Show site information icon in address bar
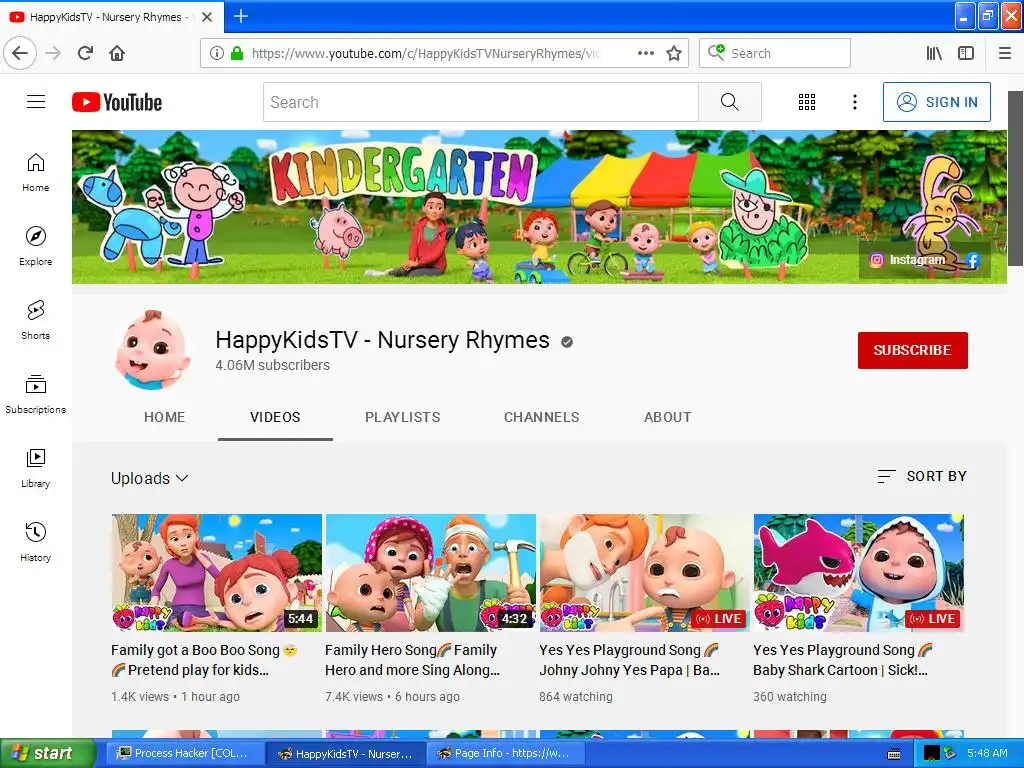The image size is (1024, 768). (216, 53)
